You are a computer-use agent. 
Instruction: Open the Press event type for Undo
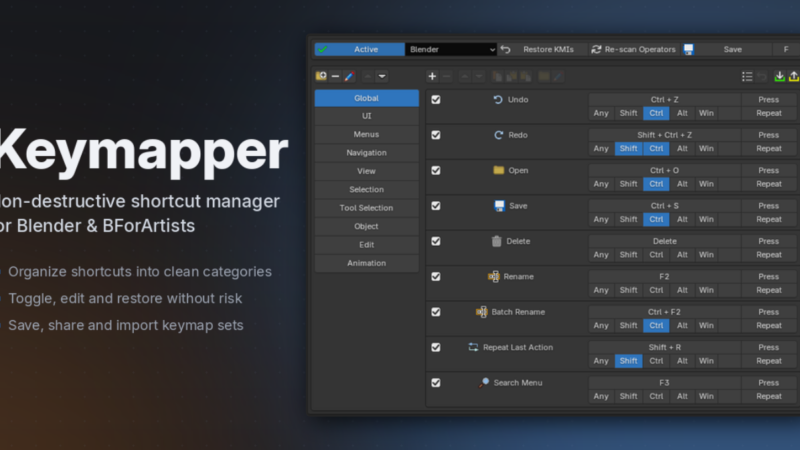tap(768, 99)
